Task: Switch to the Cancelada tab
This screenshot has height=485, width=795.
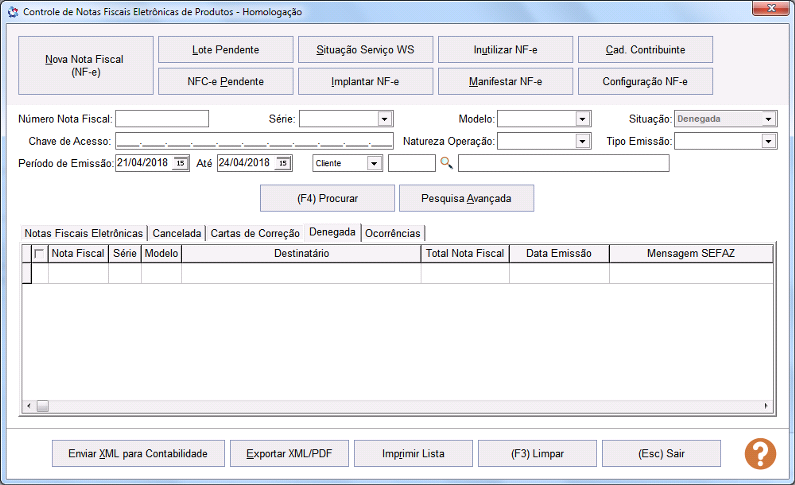Action: [177, 233]
